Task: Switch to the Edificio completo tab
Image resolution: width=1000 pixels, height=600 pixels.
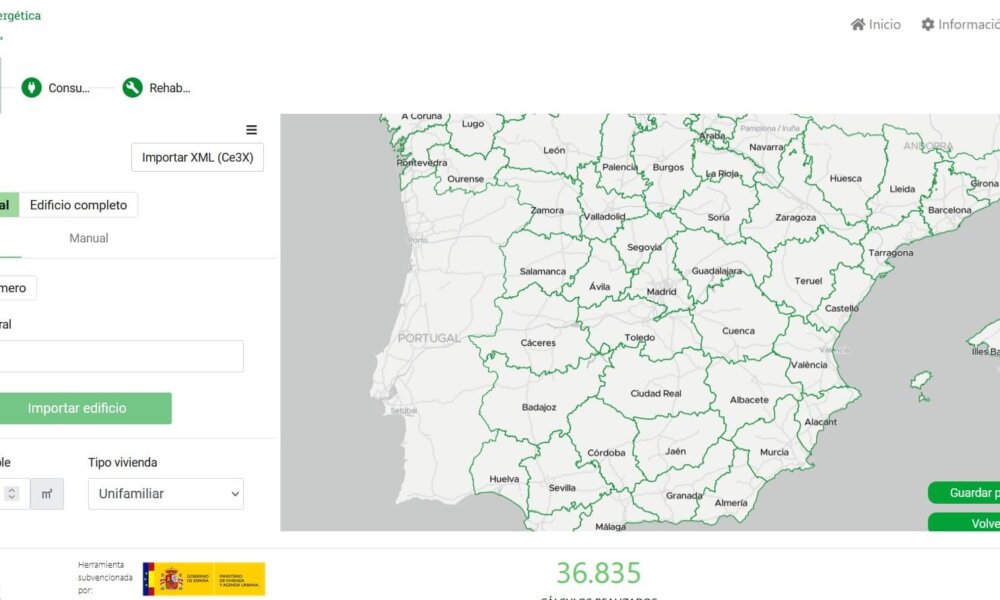Action: click(x=80, y=205)
